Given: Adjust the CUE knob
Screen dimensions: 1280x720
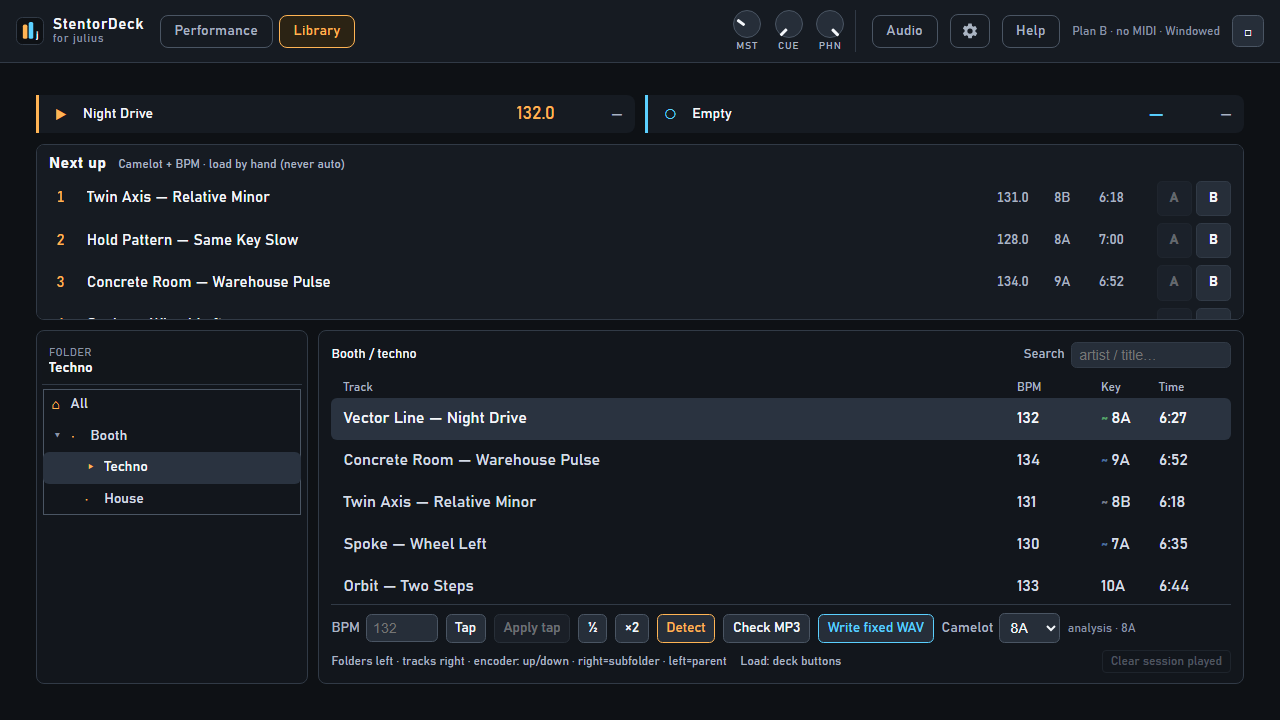Looking at the screenshot, I should point(789,24).
